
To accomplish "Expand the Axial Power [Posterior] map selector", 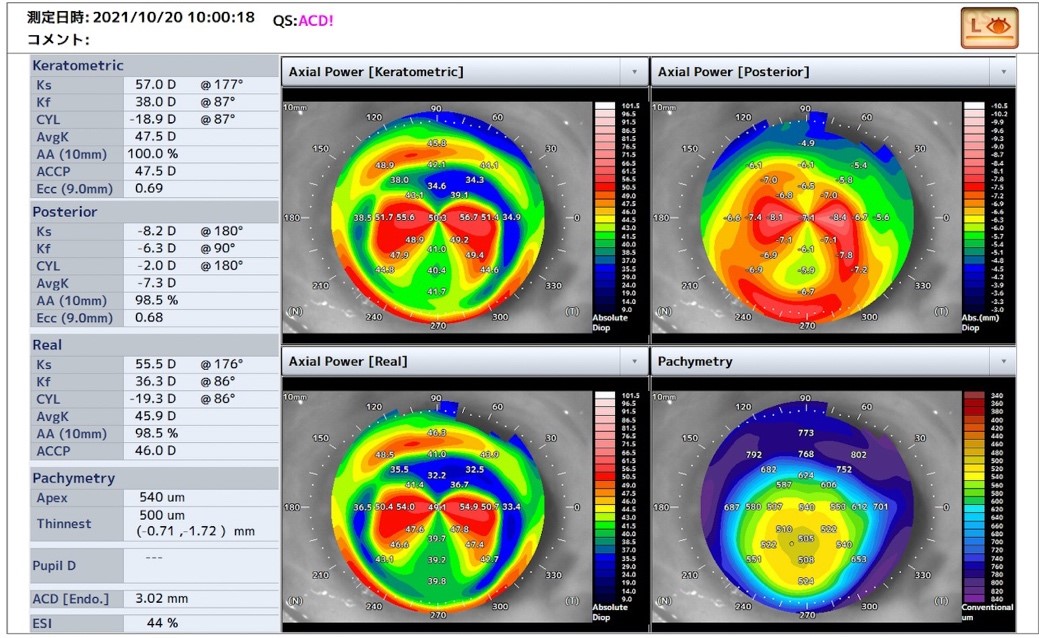I will 1004,72.
